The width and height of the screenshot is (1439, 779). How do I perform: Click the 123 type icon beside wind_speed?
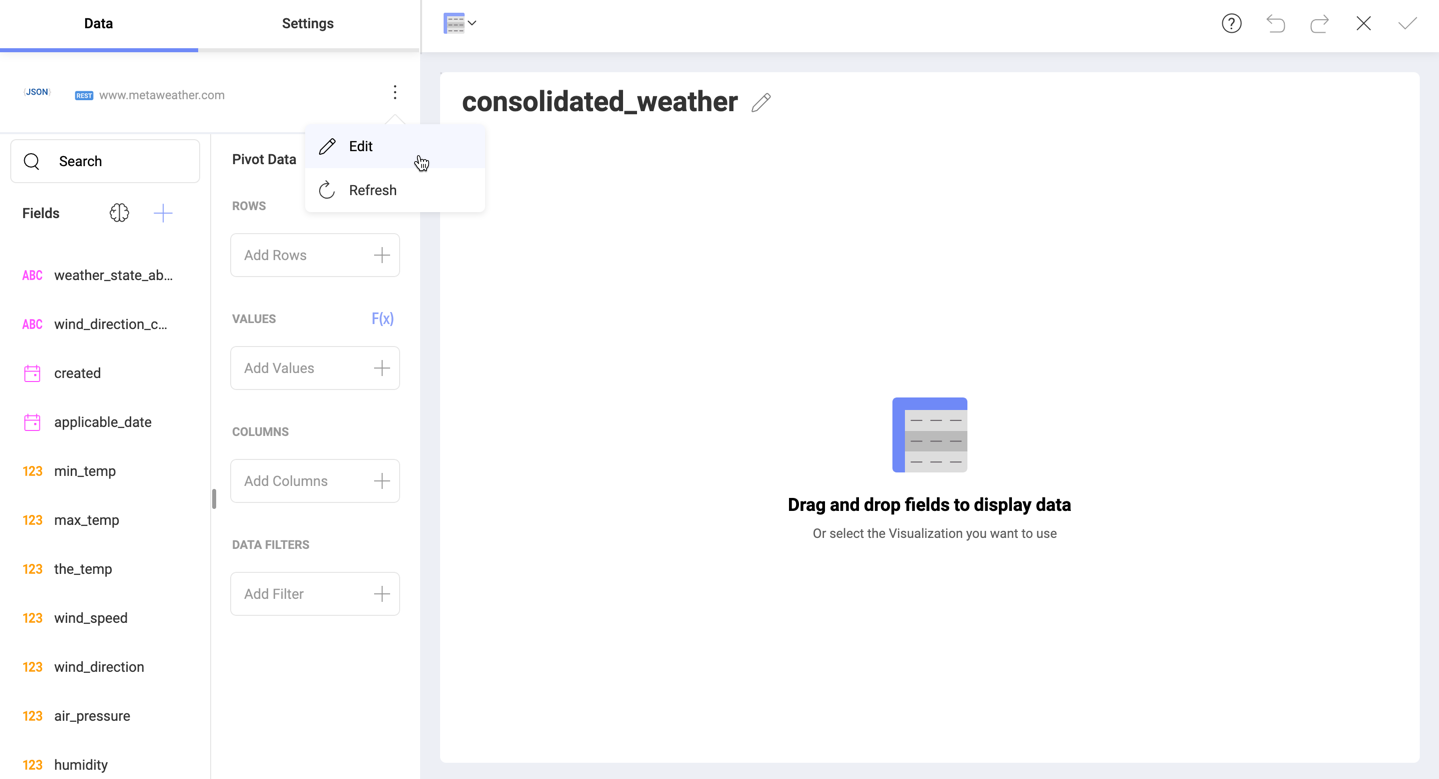coord(32,618)
